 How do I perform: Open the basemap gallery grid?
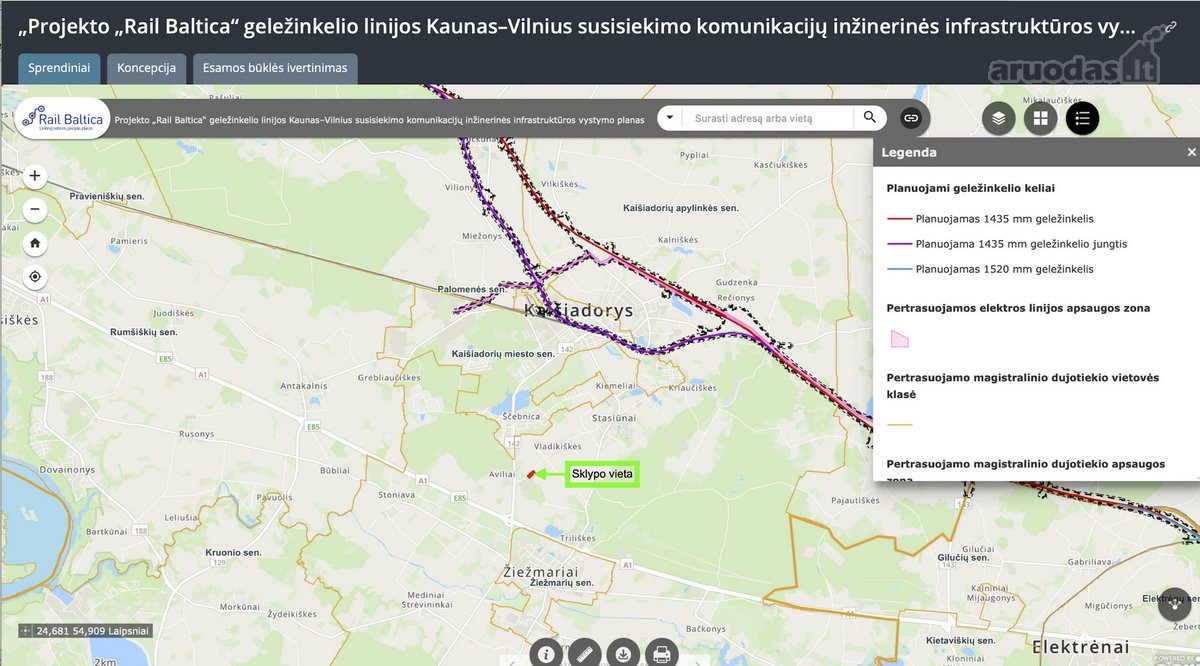click(x=1040, y=118)
